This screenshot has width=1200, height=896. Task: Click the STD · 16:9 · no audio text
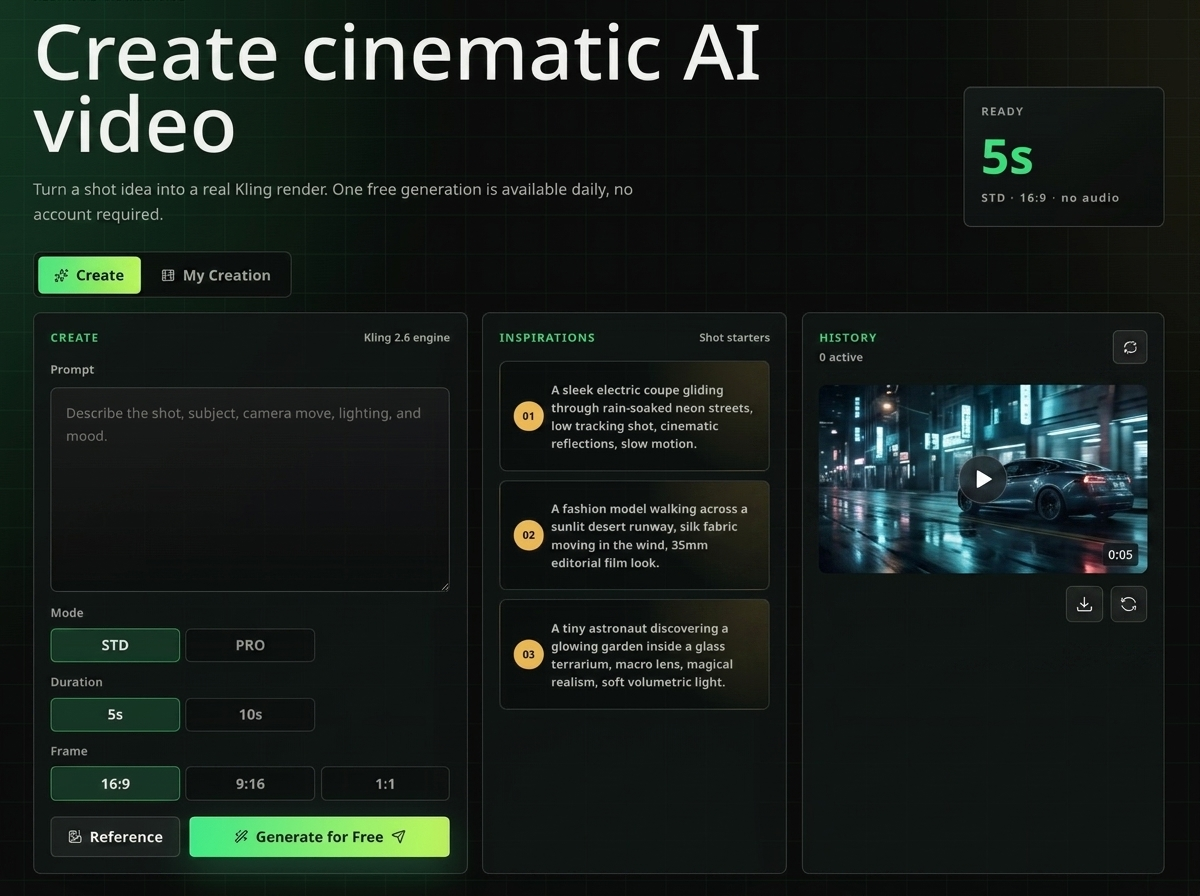pyautogui.click(x=1050, y=198)
